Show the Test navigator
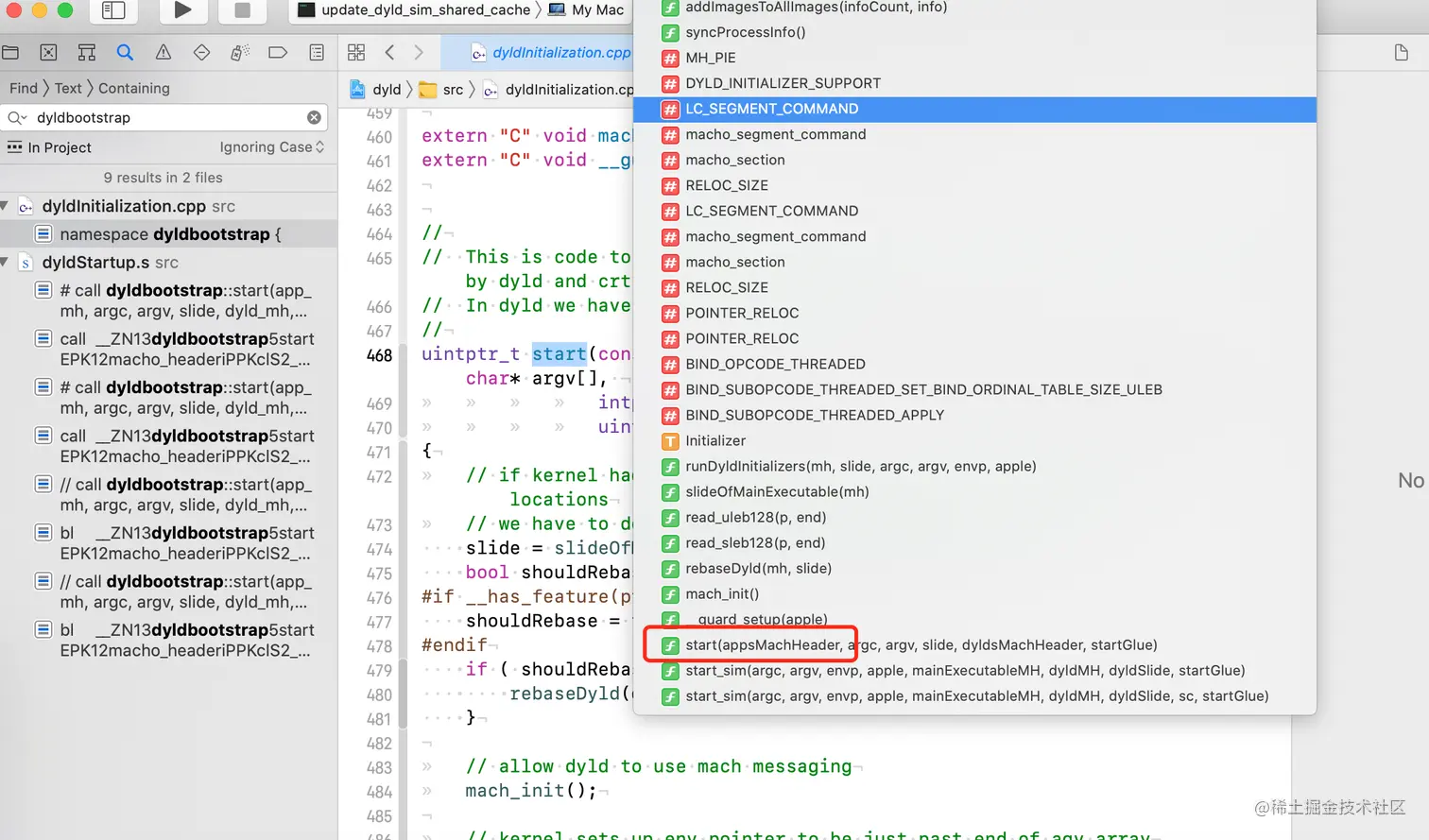Viewport: 1429px width, 840px height. [201, 53]
